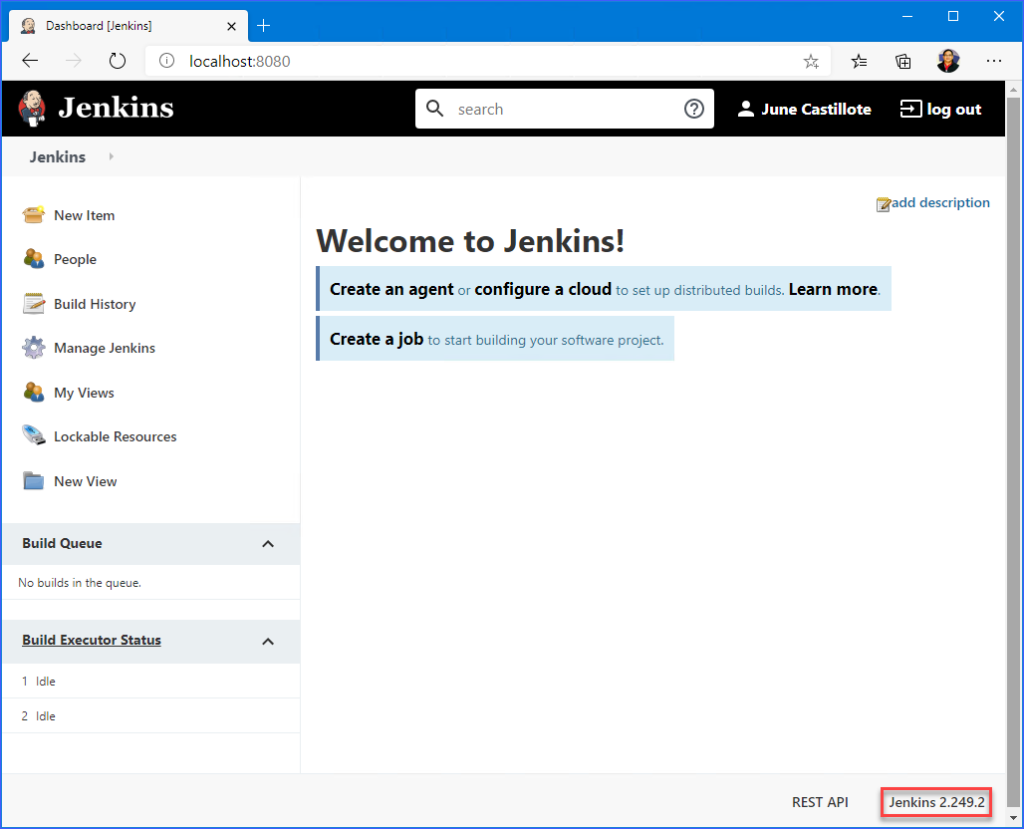Open the browser Settings and more menu
The height and width of the screenshot is (829, 1024).
993,61
